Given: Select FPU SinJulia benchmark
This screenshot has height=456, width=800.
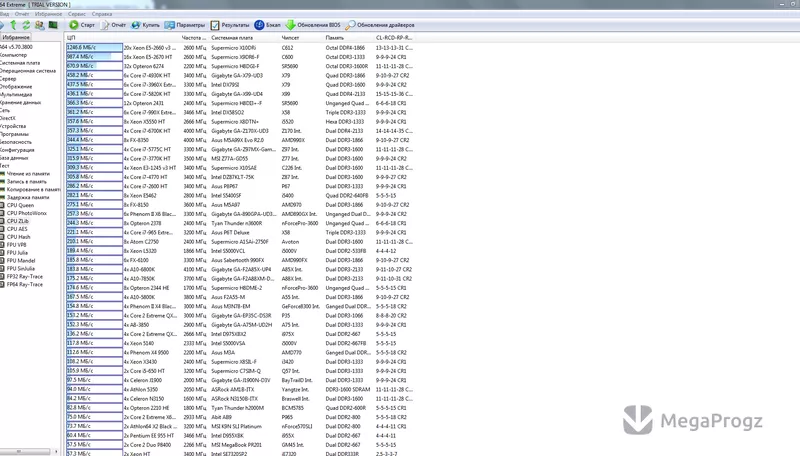Looking at the screenshot, I should 21,268.
